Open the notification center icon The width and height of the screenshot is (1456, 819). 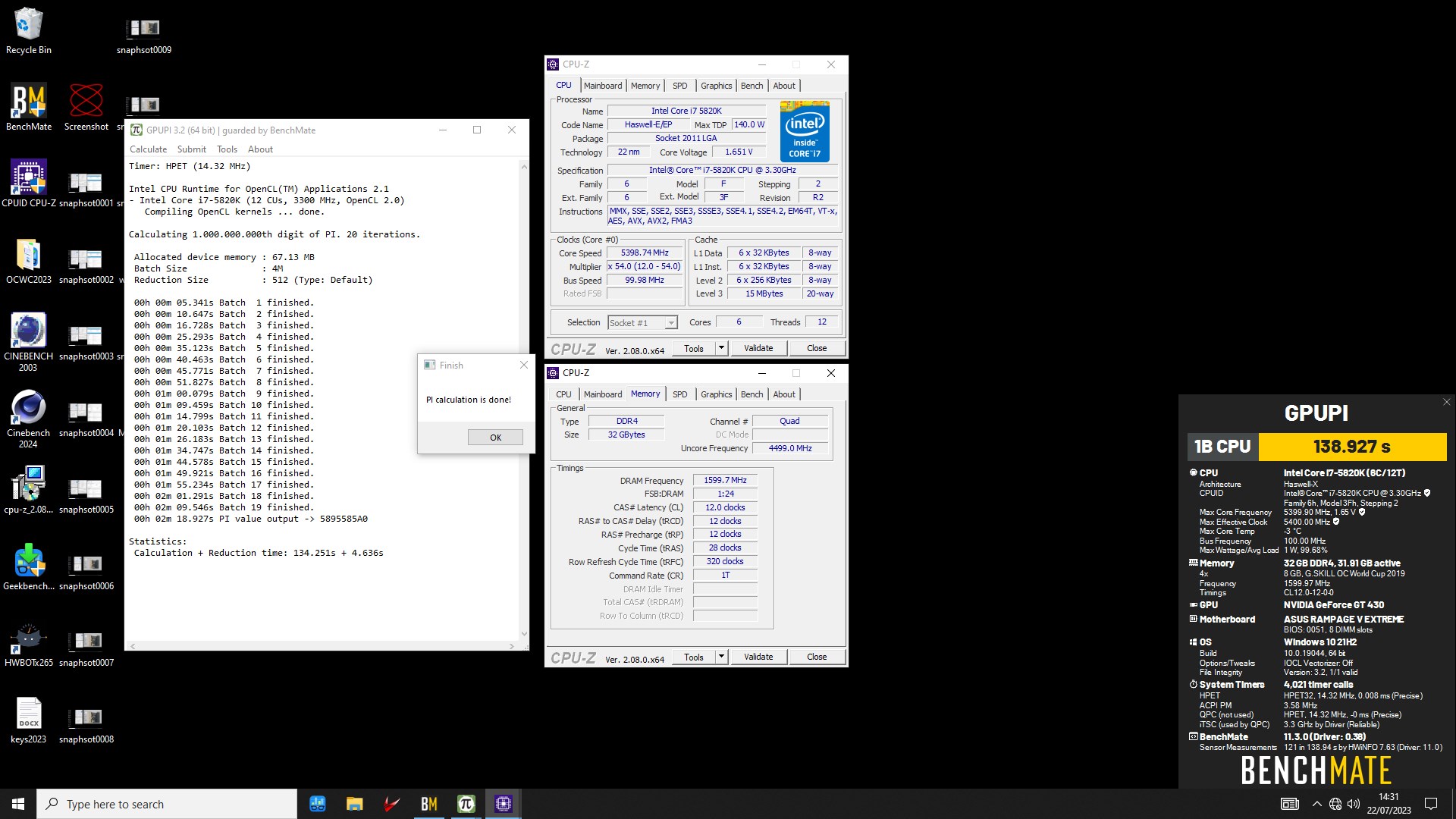(1431, 804)
